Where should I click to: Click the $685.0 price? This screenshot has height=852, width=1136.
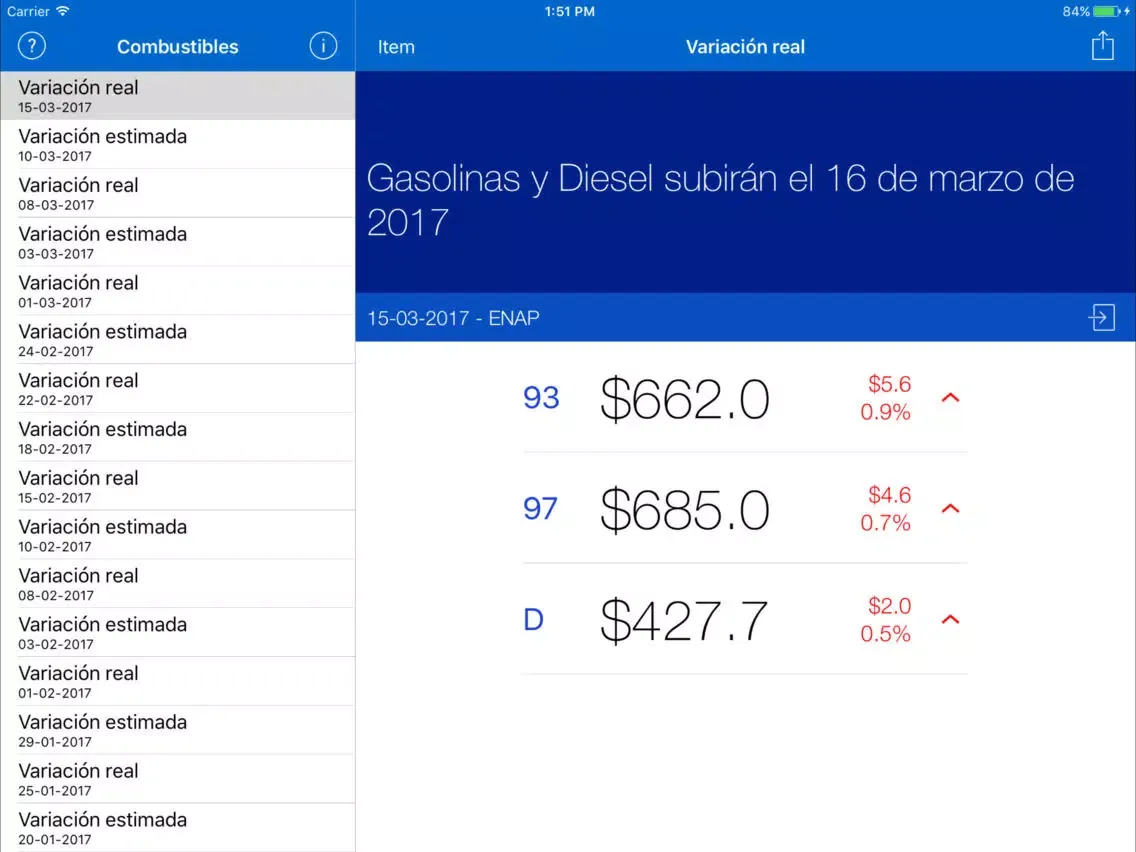coord(685,510)
